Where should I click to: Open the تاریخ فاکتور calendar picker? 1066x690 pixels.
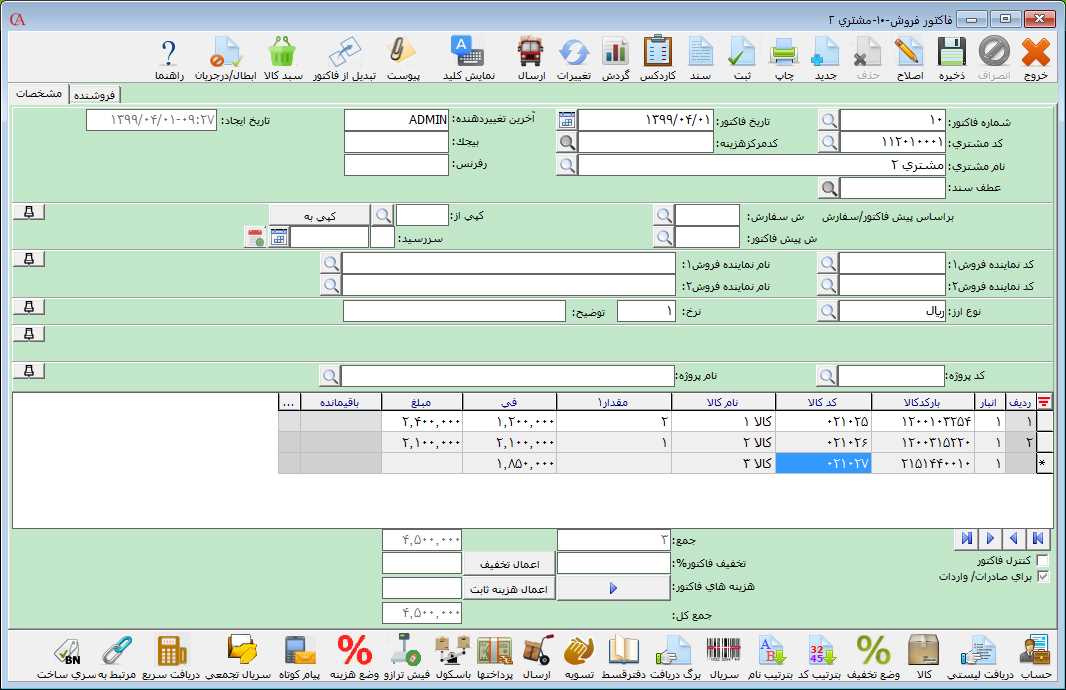567,120
